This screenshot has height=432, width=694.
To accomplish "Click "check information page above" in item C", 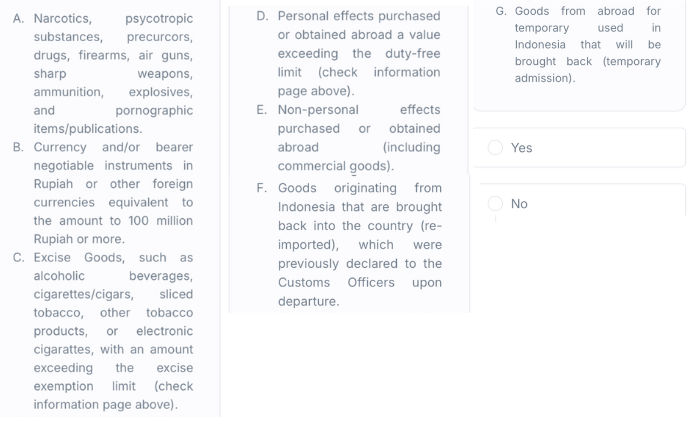I will [x=110, y=395].
